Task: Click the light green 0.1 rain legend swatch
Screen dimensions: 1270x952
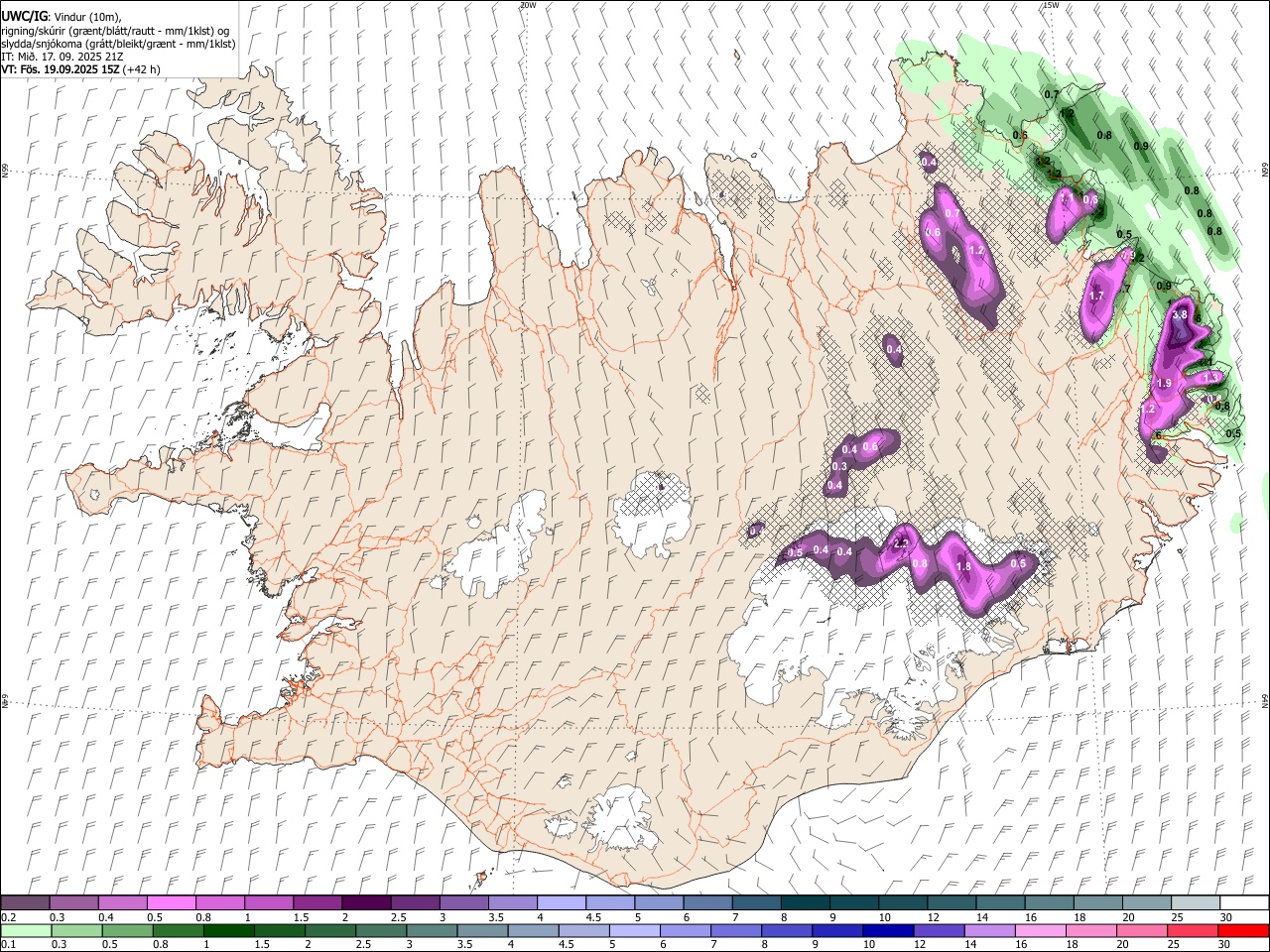Action: (26, 930)
